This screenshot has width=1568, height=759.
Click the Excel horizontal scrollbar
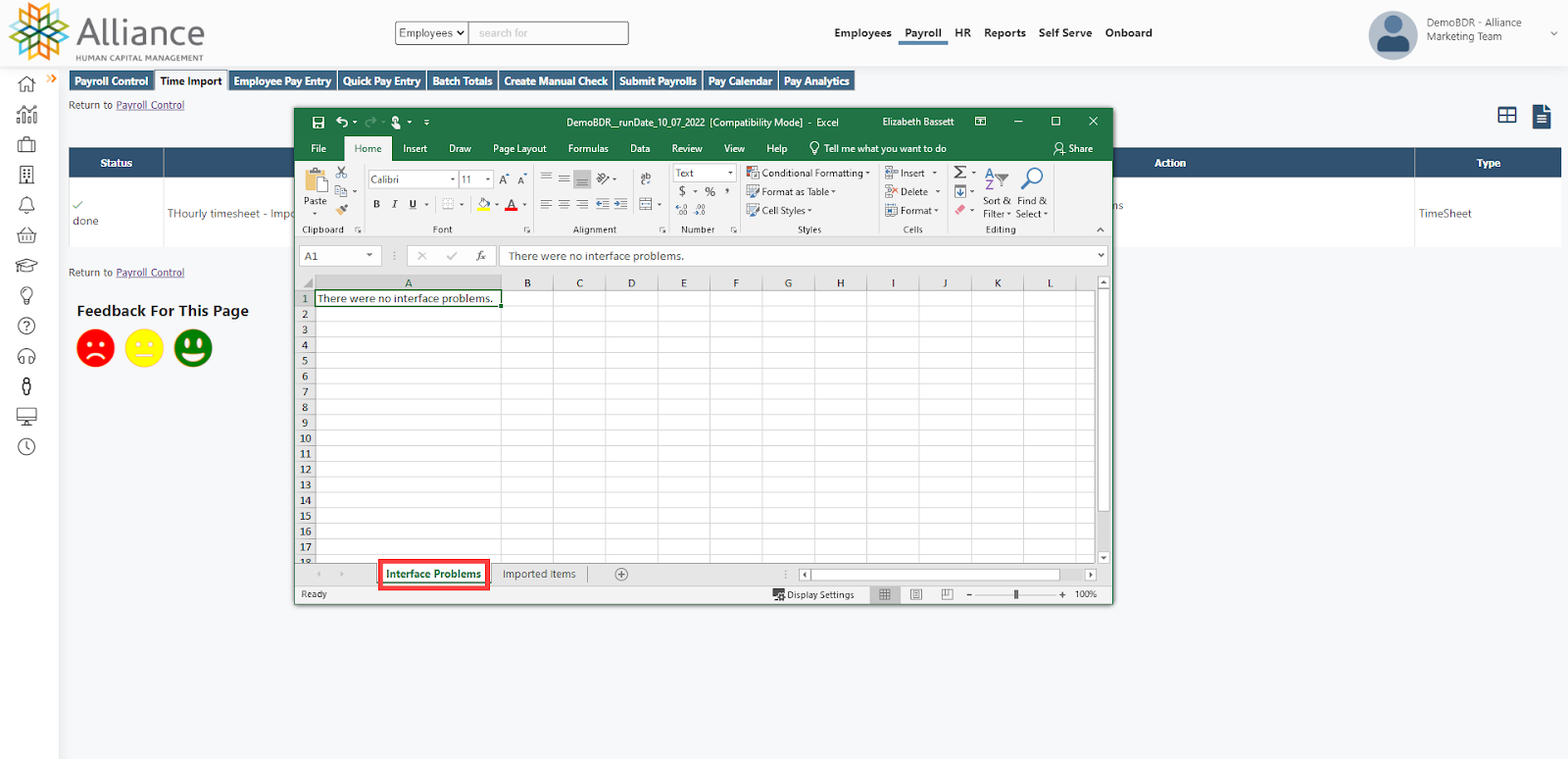click(x=935, y=575)
